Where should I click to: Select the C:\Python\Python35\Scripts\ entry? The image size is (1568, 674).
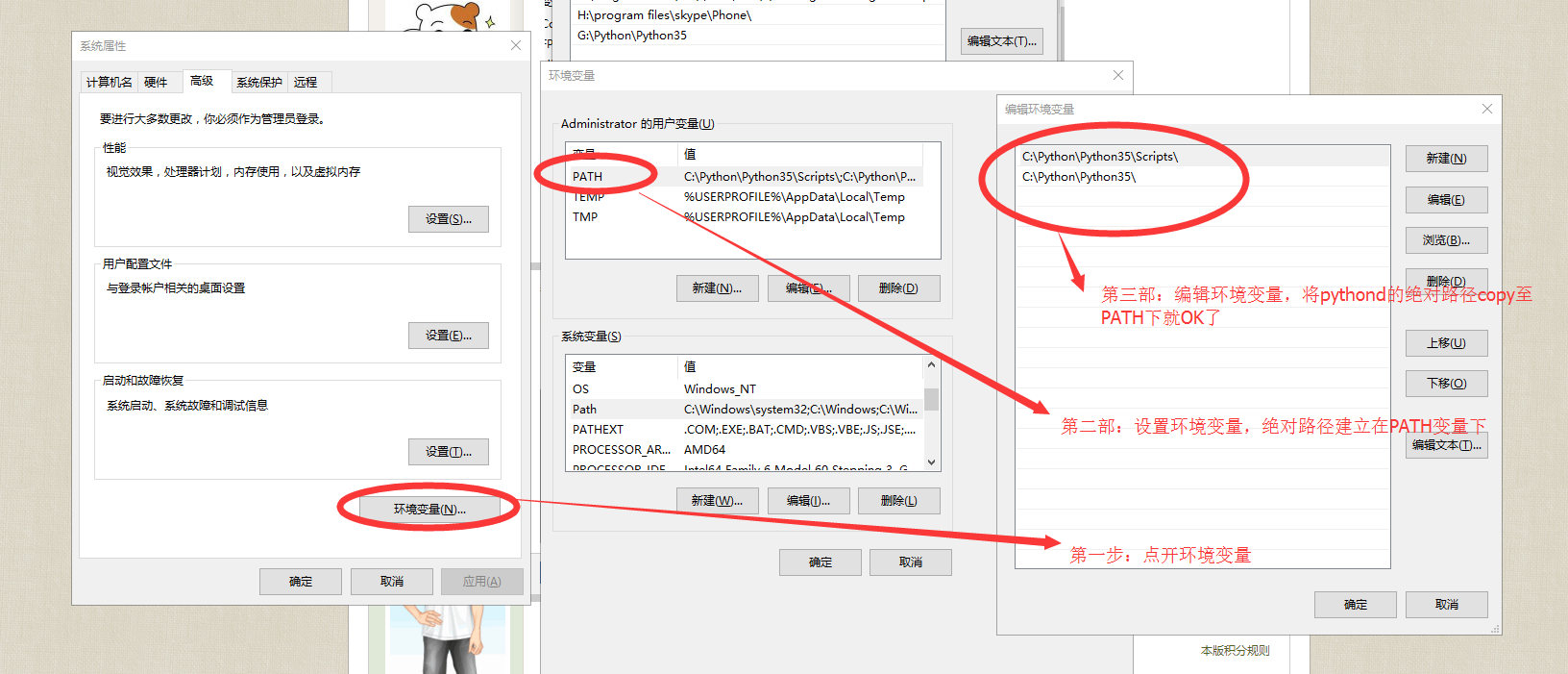[x=1100, y=157]
